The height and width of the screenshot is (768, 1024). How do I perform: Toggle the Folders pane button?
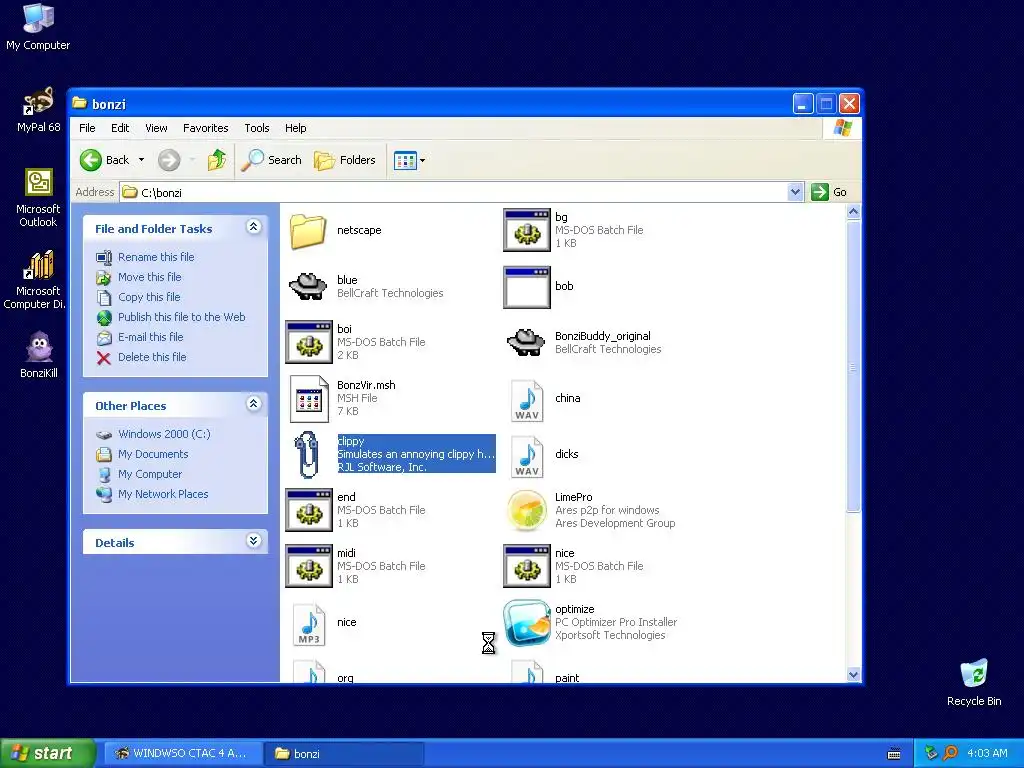pos(345,160)
